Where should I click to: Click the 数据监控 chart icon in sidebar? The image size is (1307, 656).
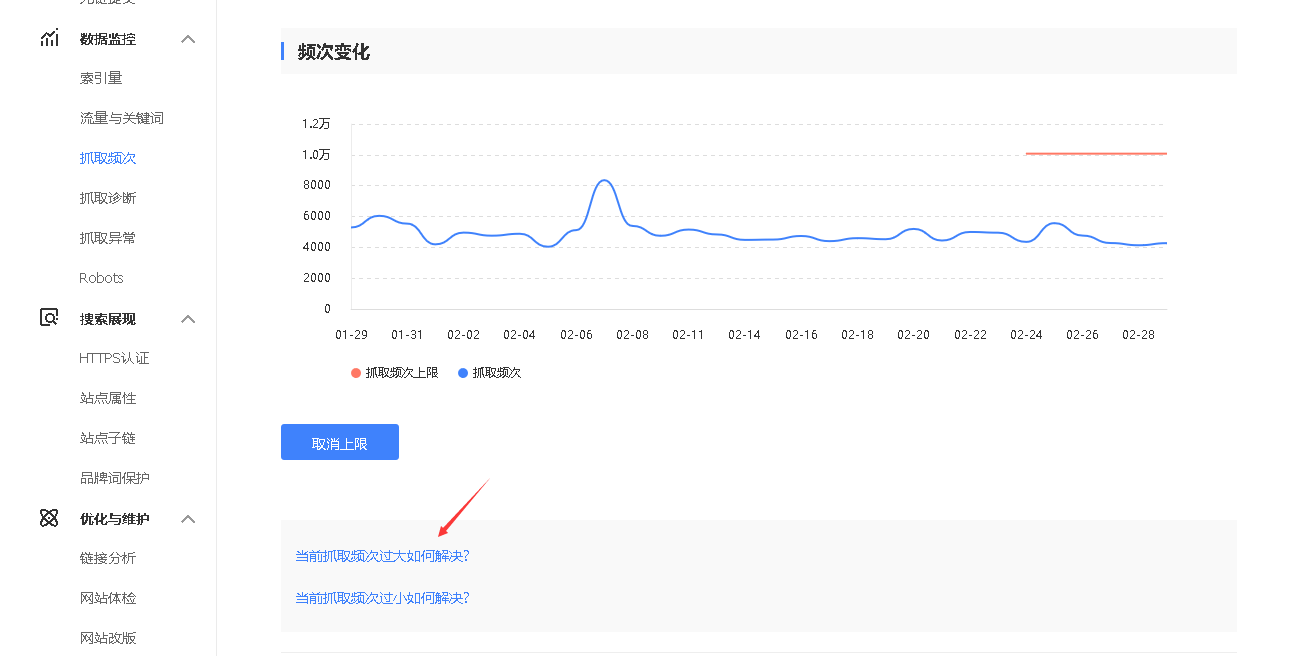[49, 39]
